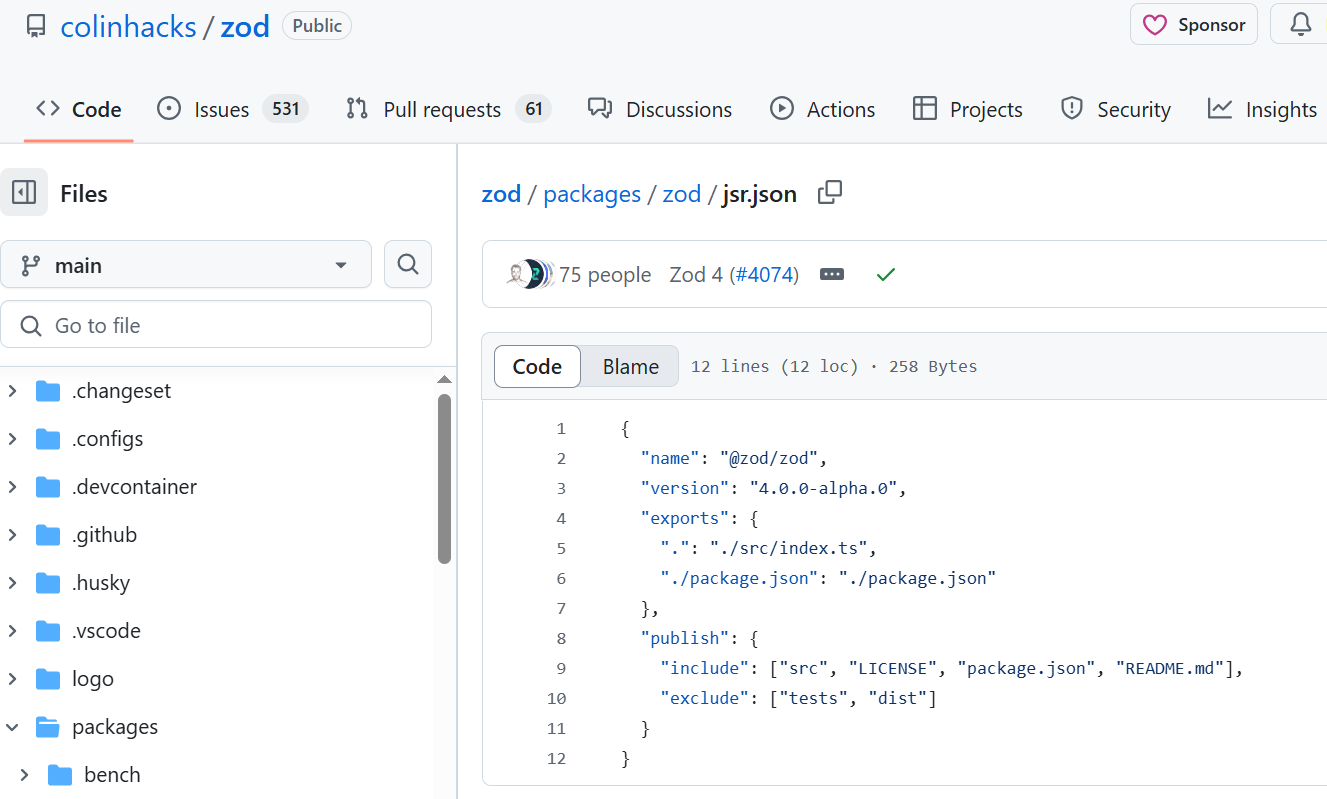Viewport: 1327px width, 799px height.
Task: Open the Pull requests tab
Action: pyautogui.click(x=448, y=109)
